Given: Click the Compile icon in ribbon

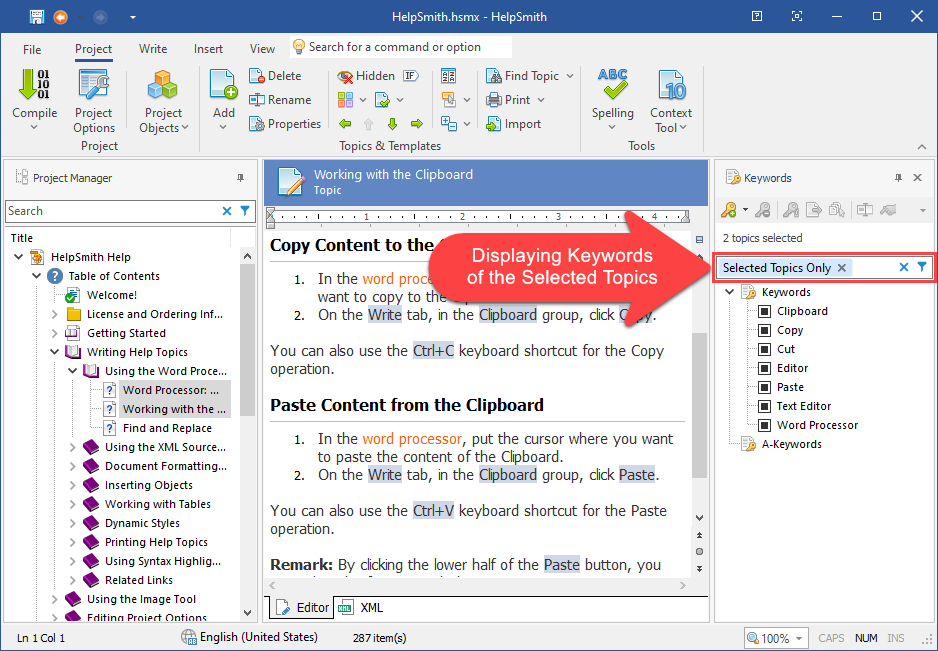Looking at the screenshot, I should tap(34, 87).
